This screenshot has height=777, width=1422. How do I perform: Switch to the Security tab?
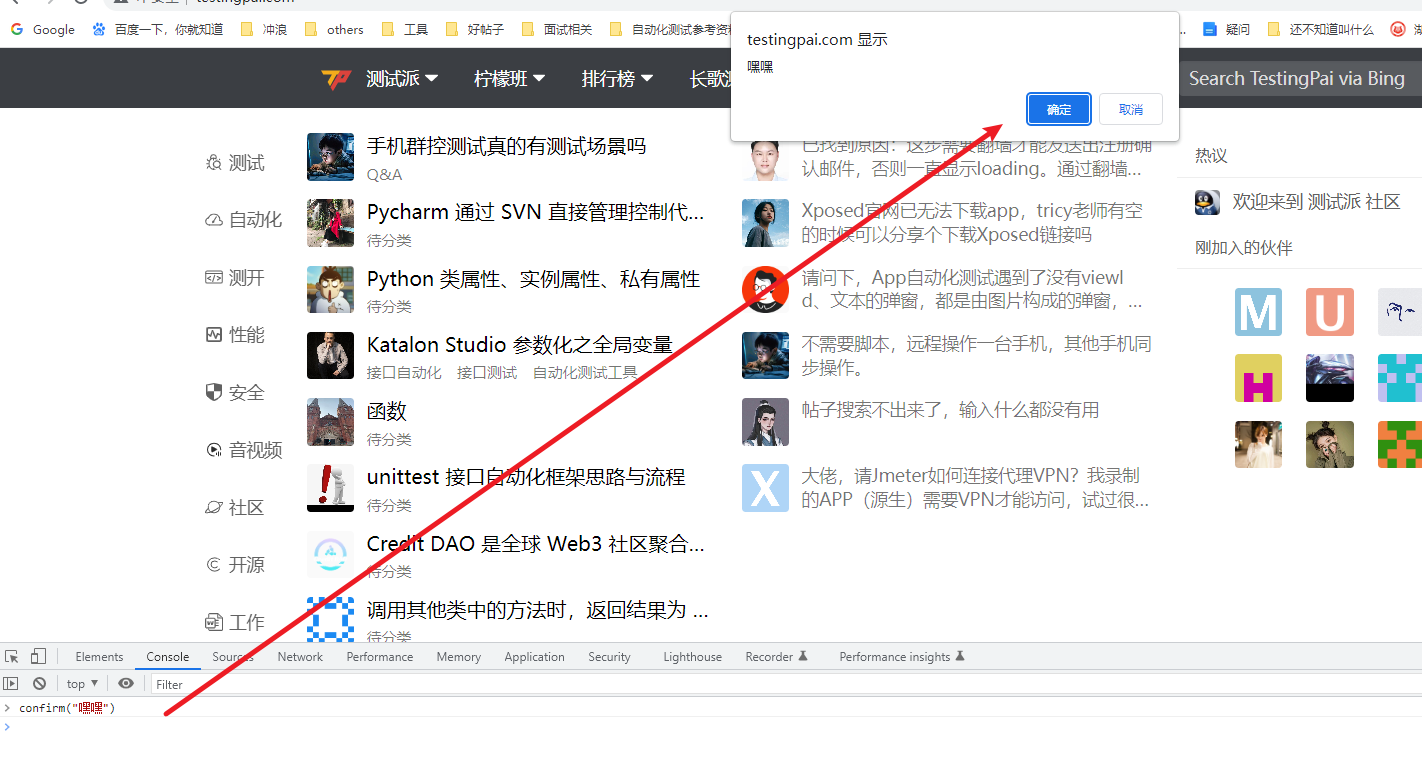click(609, 657)
